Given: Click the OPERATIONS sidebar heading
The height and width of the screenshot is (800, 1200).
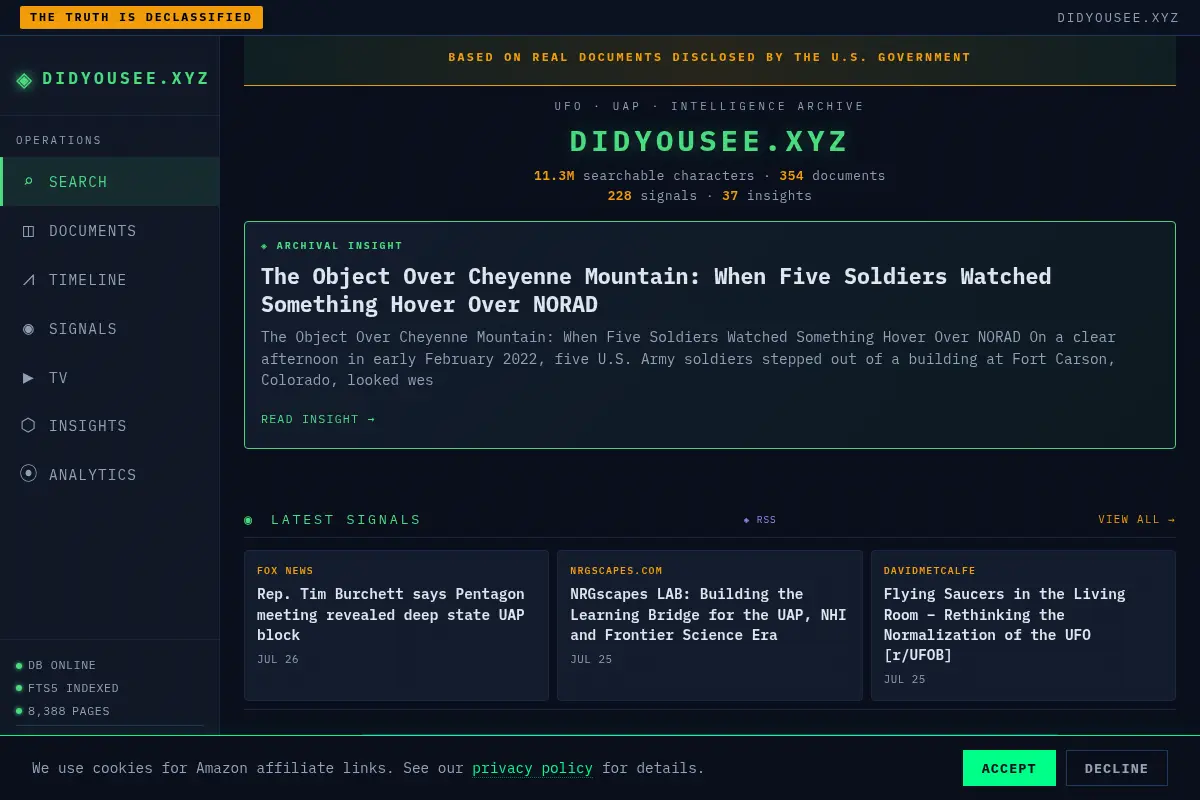Looking at the screenshot, I should [59, 141].
